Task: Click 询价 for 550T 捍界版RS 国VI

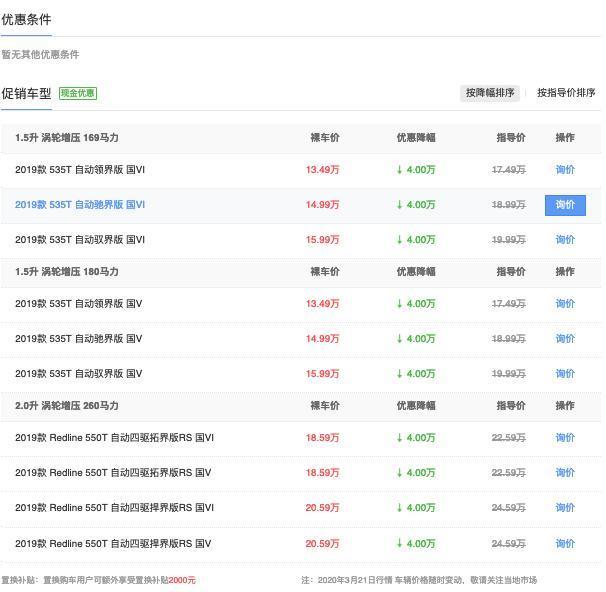Action: (565, 508)
